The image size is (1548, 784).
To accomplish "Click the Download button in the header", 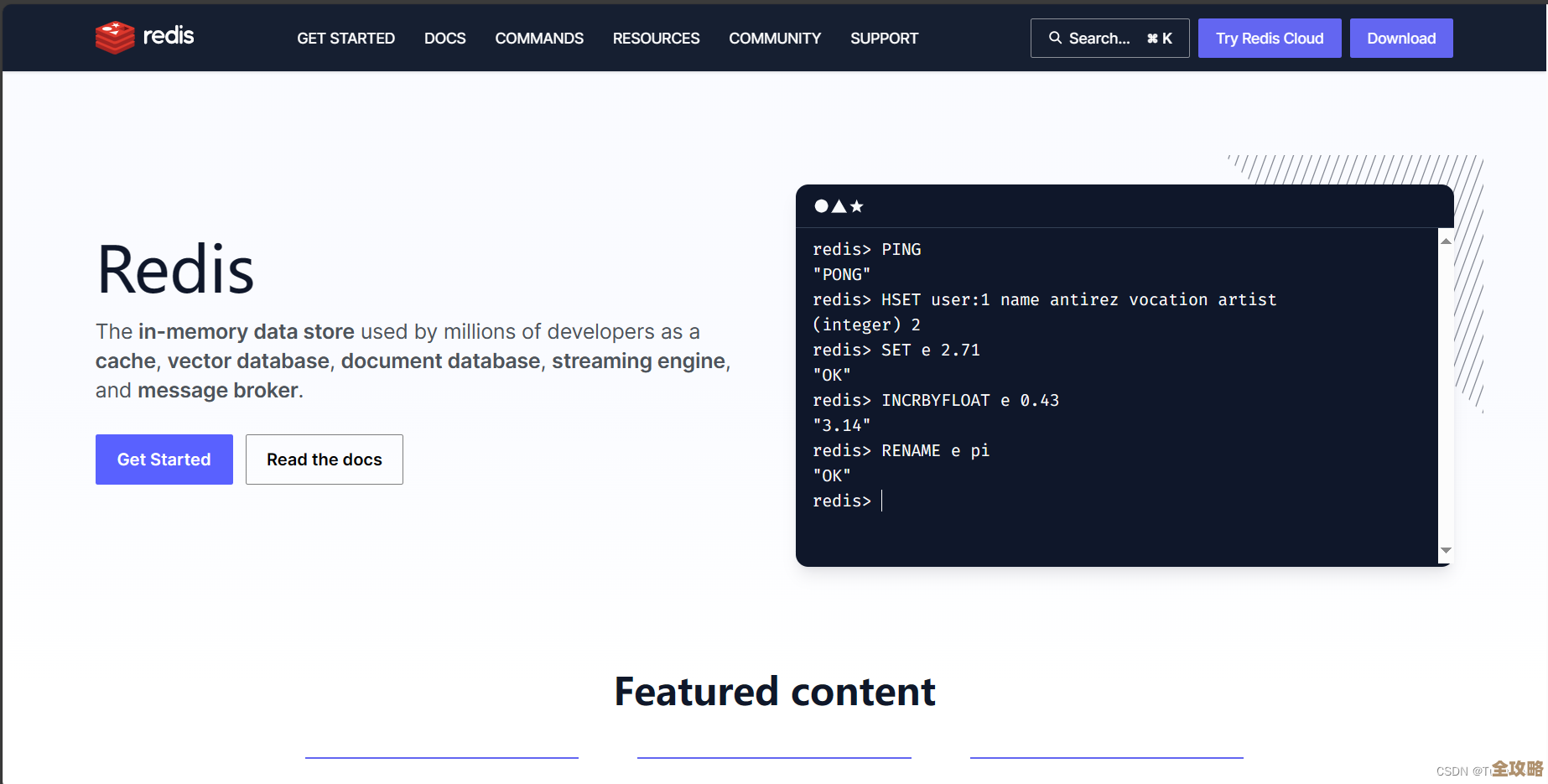I will tap(1400, 39).
